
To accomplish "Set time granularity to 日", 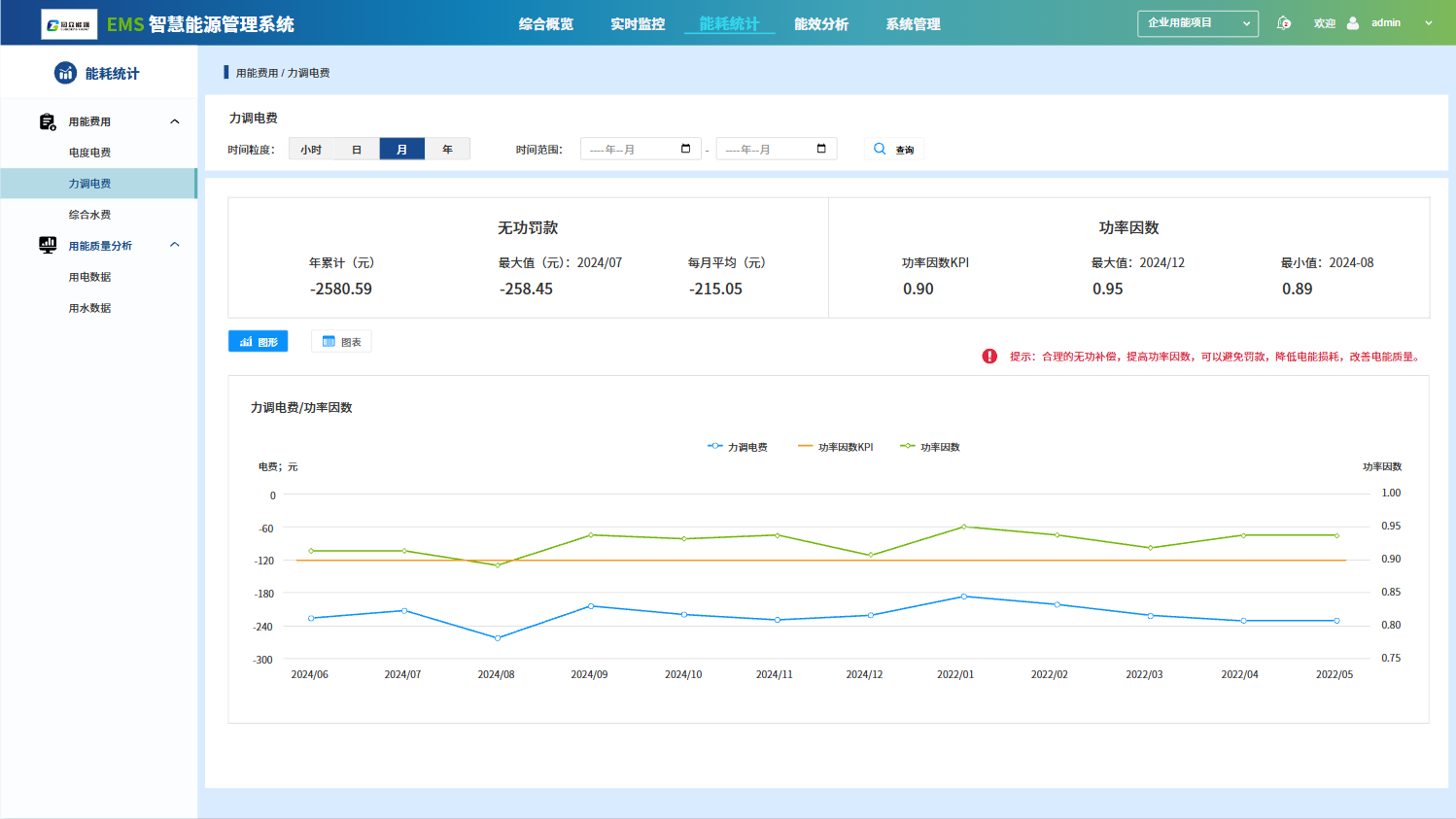I will 357,150.
